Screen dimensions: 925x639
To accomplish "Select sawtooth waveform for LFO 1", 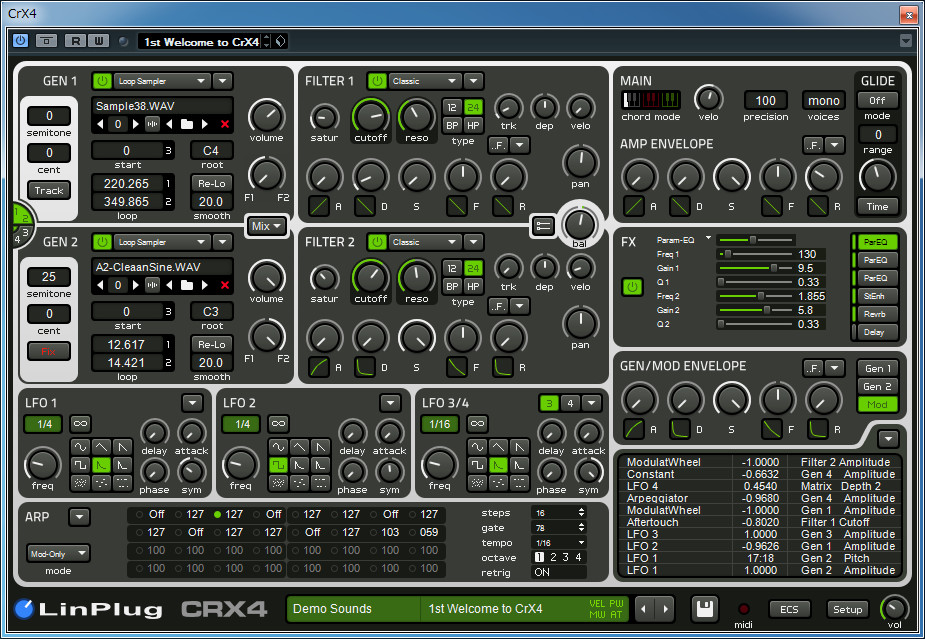I will click(x=122, y=447).
